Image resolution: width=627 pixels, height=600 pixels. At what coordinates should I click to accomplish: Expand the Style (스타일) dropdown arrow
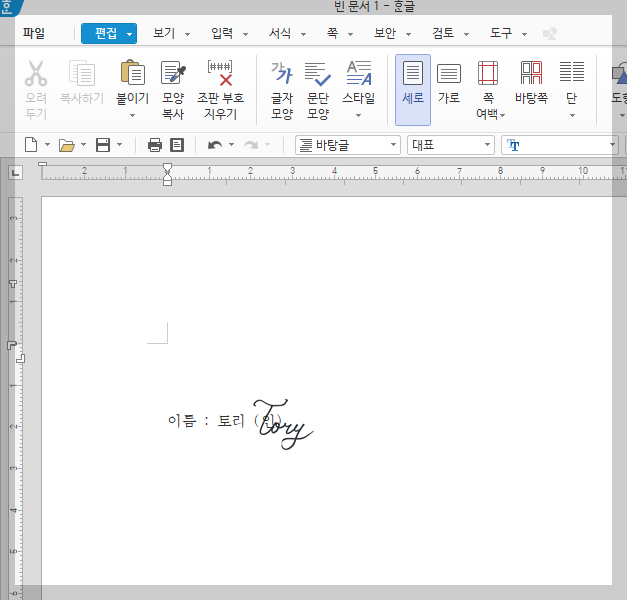coord(358,116)
